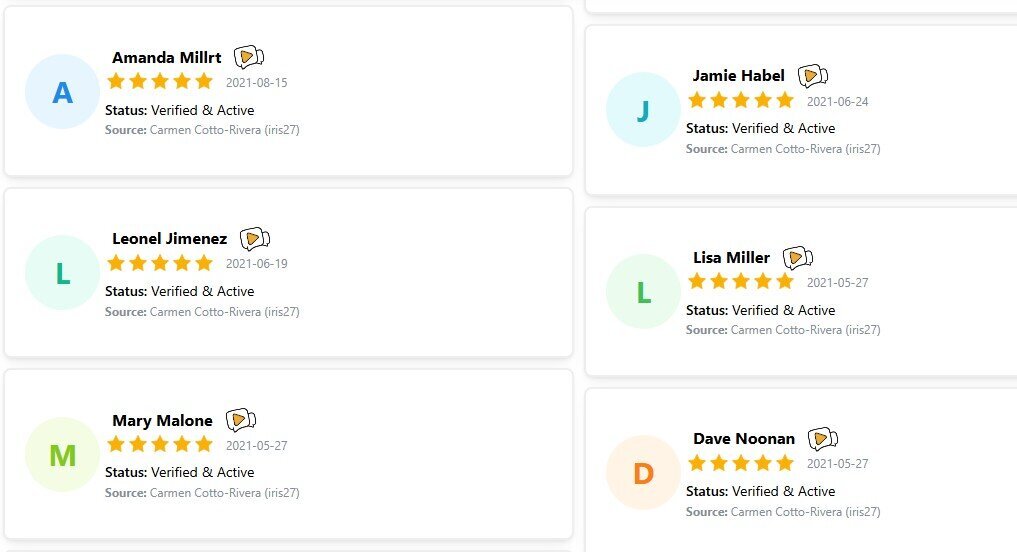
Task: Click the cyan J avatar
Action: tap(643, 110)
